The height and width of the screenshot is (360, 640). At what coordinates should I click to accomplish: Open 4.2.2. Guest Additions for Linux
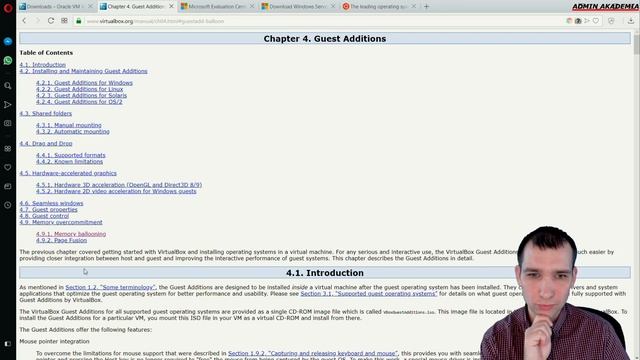(x=79, y=89)
